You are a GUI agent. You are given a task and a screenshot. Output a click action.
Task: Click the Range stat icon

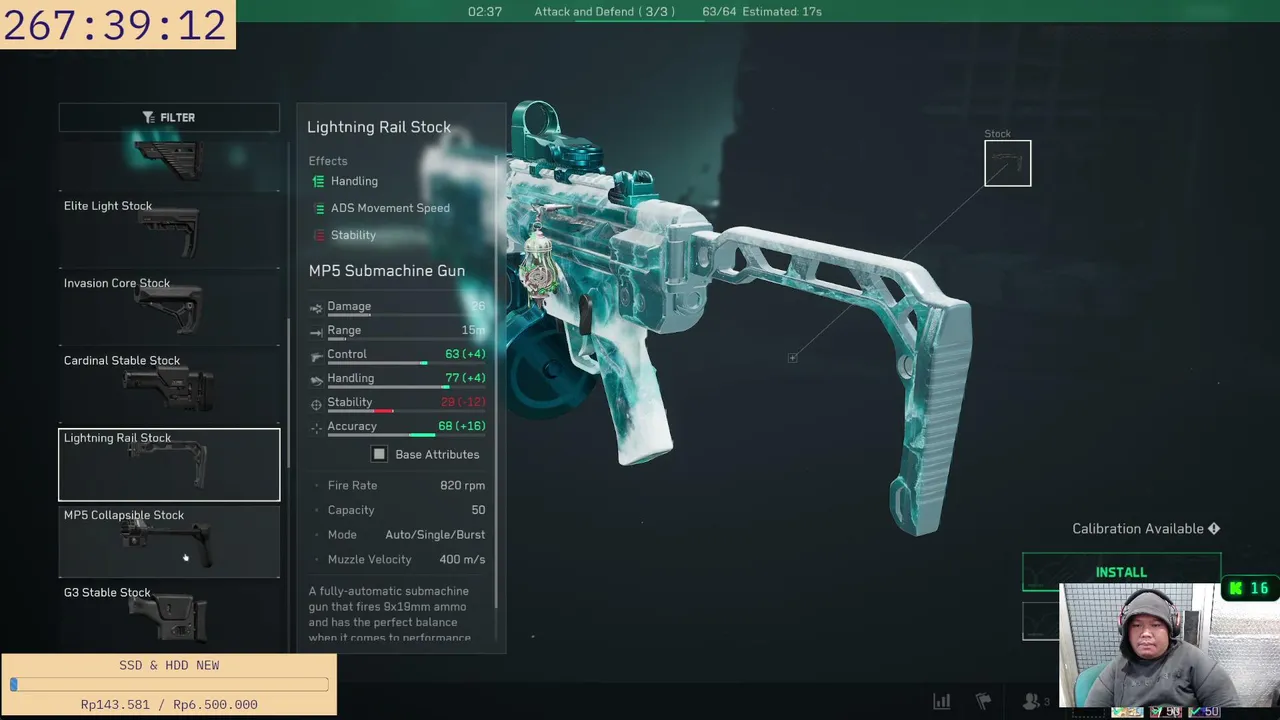(x=316, y=331)
